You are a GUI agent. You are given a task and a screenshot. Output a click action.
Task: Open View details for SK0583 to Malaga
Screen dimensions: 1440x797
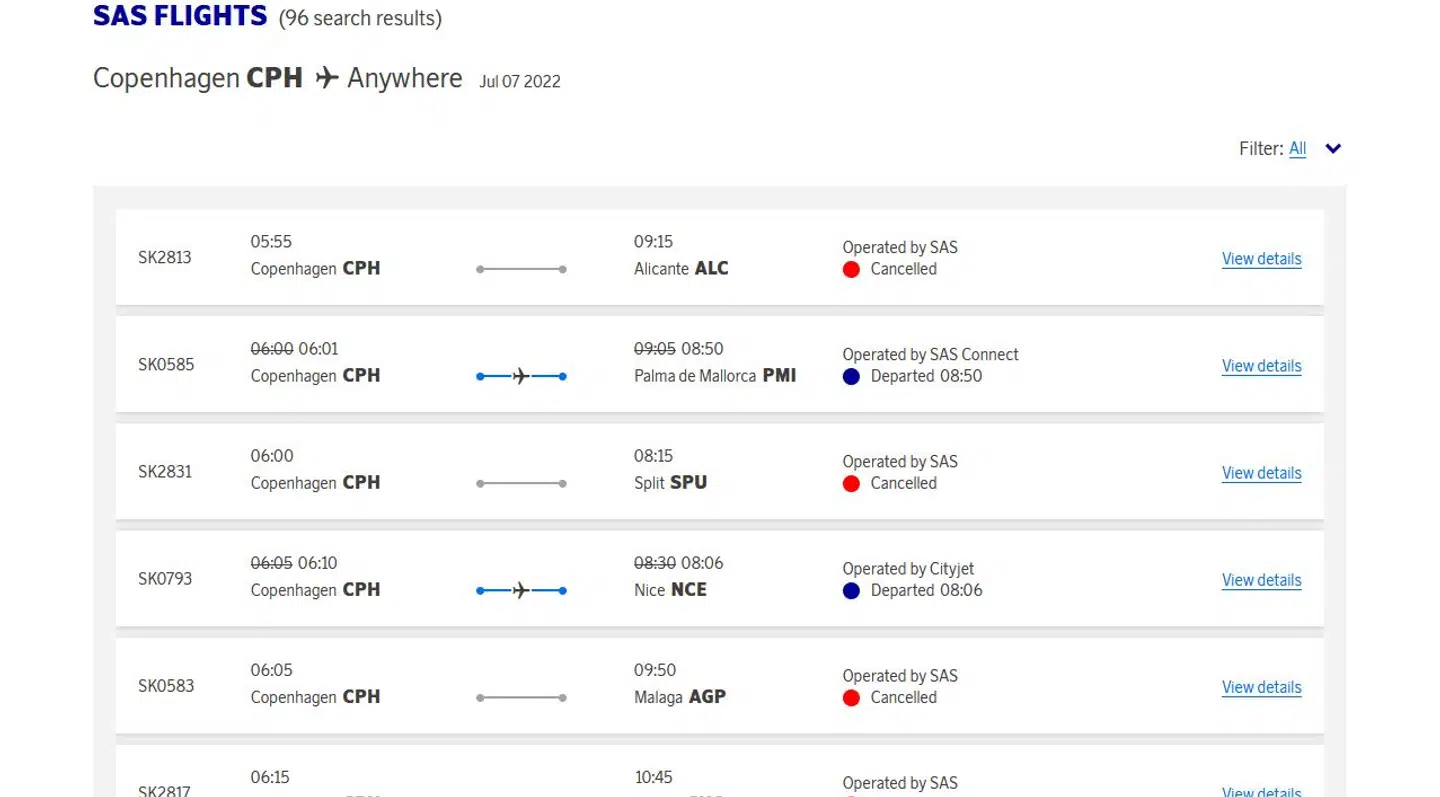1261,687
